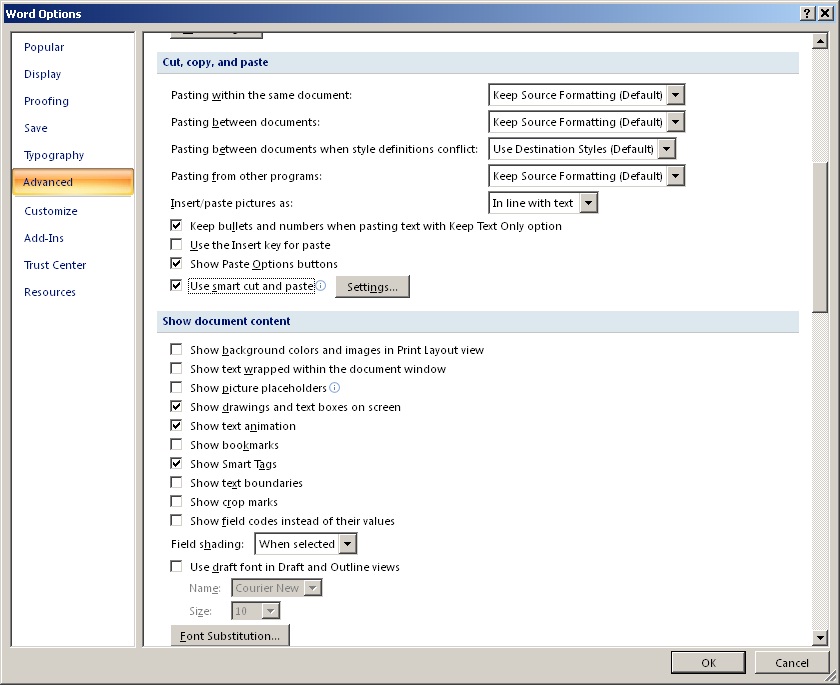Click Cancel to dismiss the dialog
The image size is (840, 685).
(791, 663)
